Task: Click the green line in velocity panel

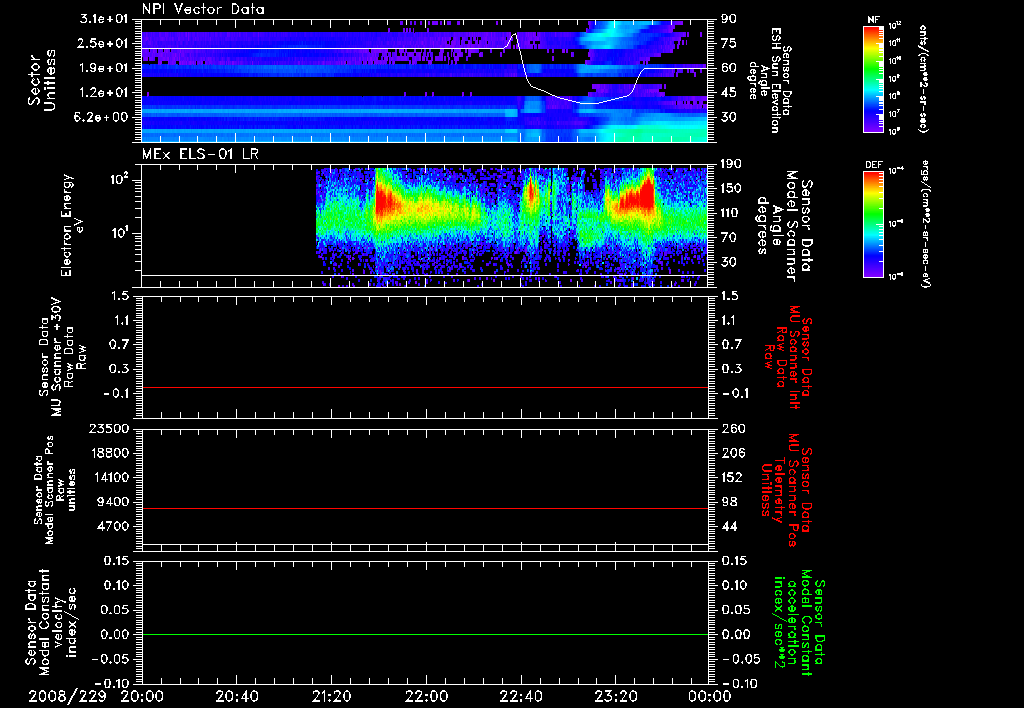Action: (424, 634)
